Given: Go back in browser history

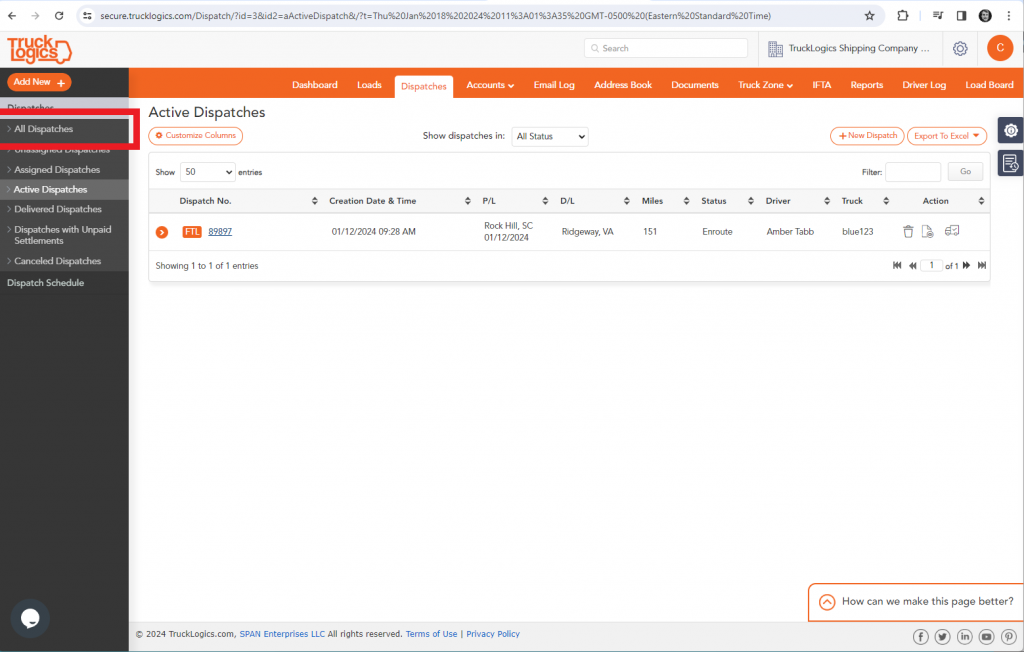Looking at the screenshot, I should pyautogui.click(x=12, y=16).
